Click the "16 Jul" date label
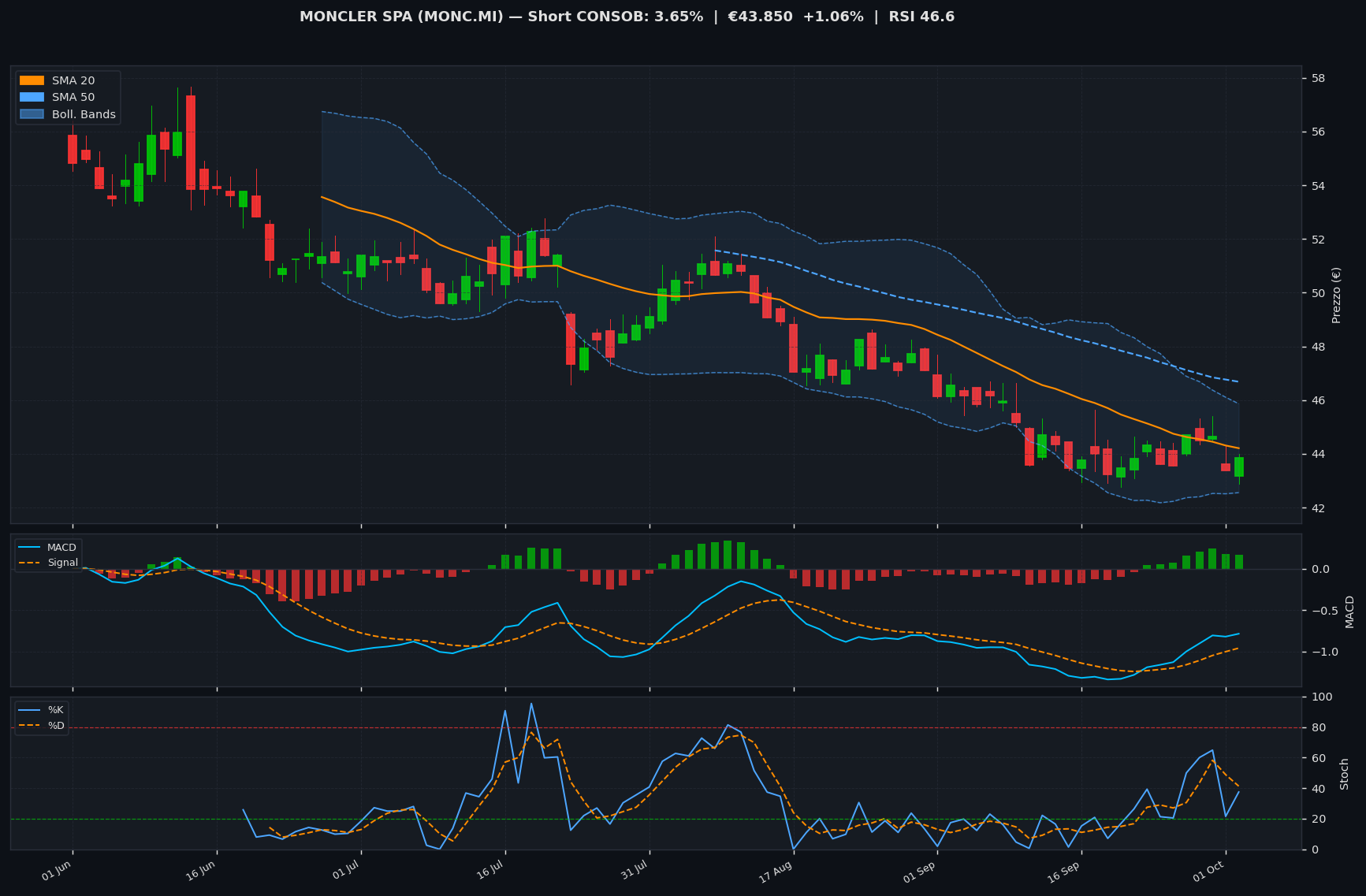 pyautogui.click(x=489, y=872)
